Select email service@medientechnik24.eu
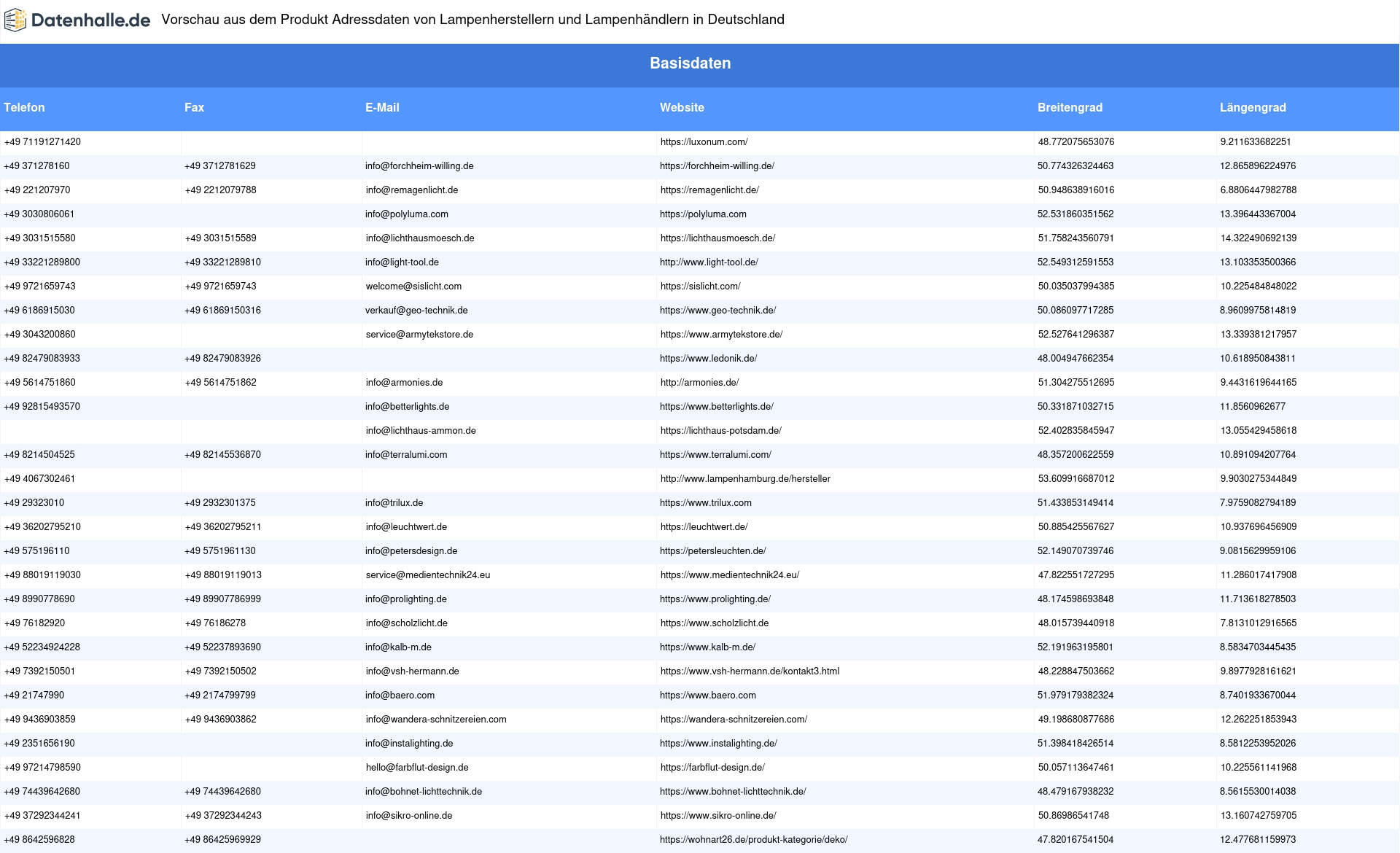This screenshot has width=1400, height=853. click(x=428, y=575)
